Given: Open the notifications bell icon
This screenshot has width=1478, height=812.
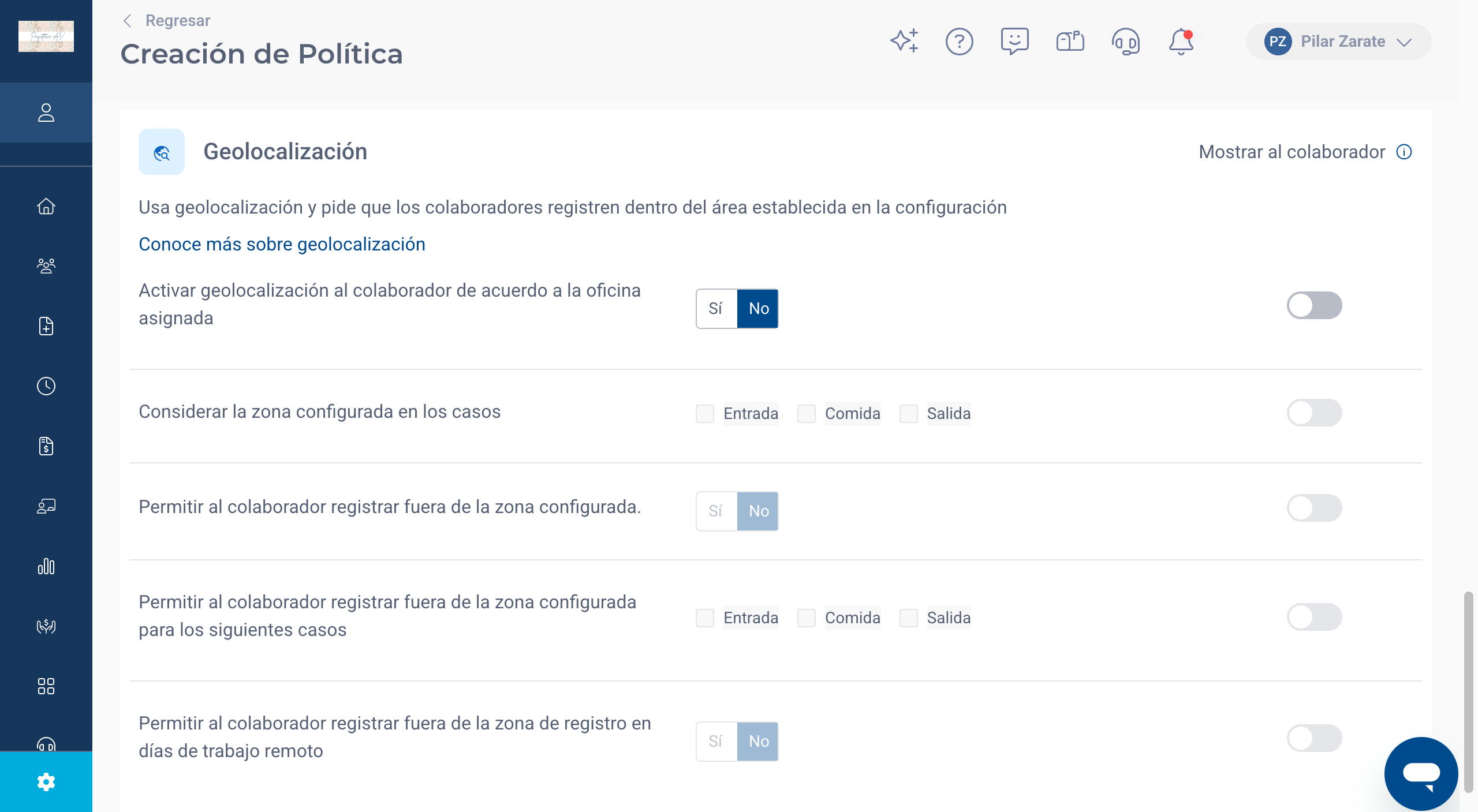Looking at the screenshot, I should (1181, 41).
